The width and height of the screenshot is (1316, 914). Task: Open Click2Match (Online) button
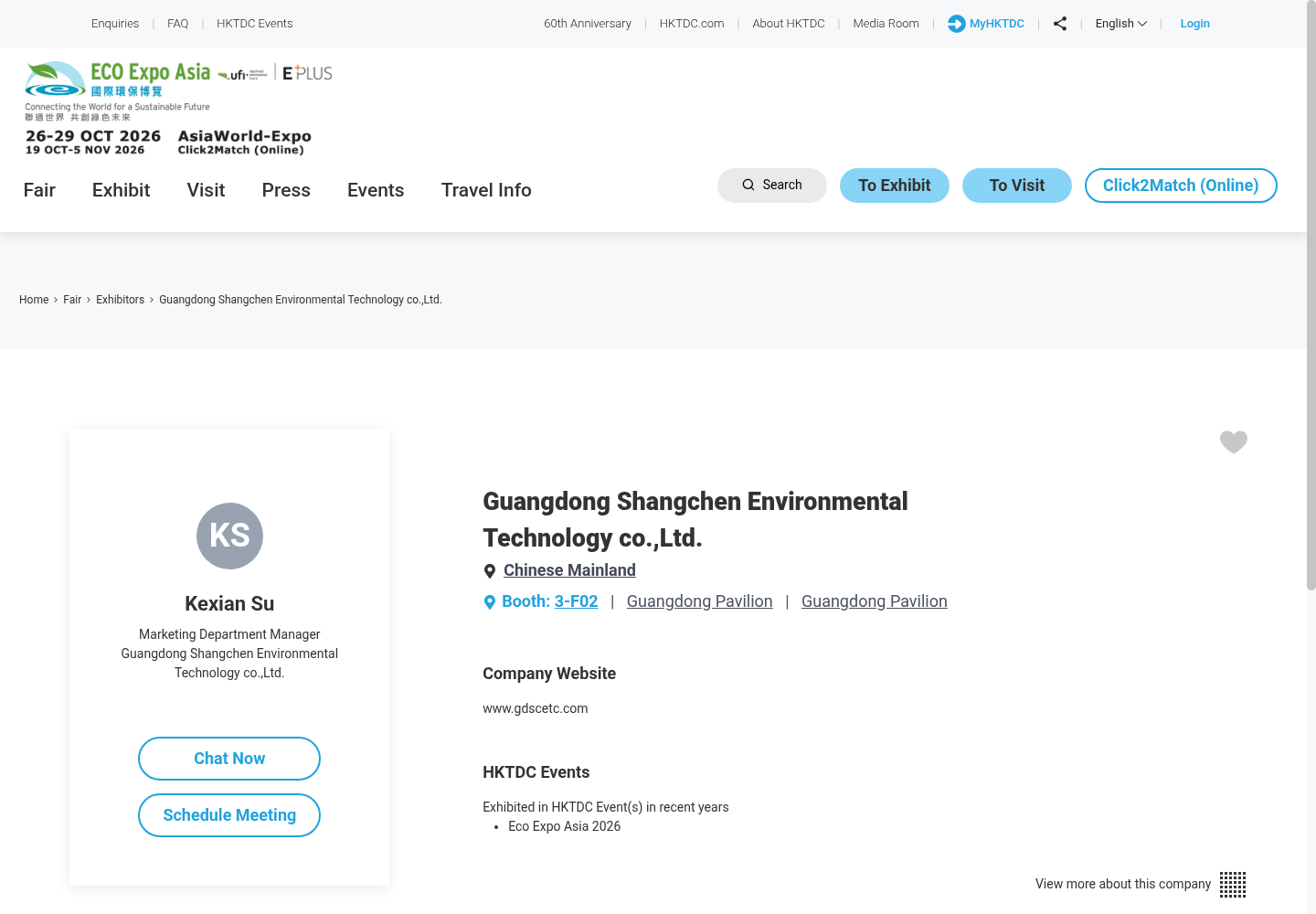(1181, 186)
